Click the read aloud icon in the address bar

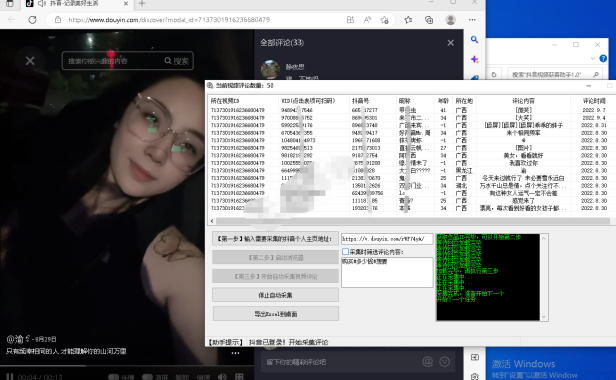pos(367,20)
